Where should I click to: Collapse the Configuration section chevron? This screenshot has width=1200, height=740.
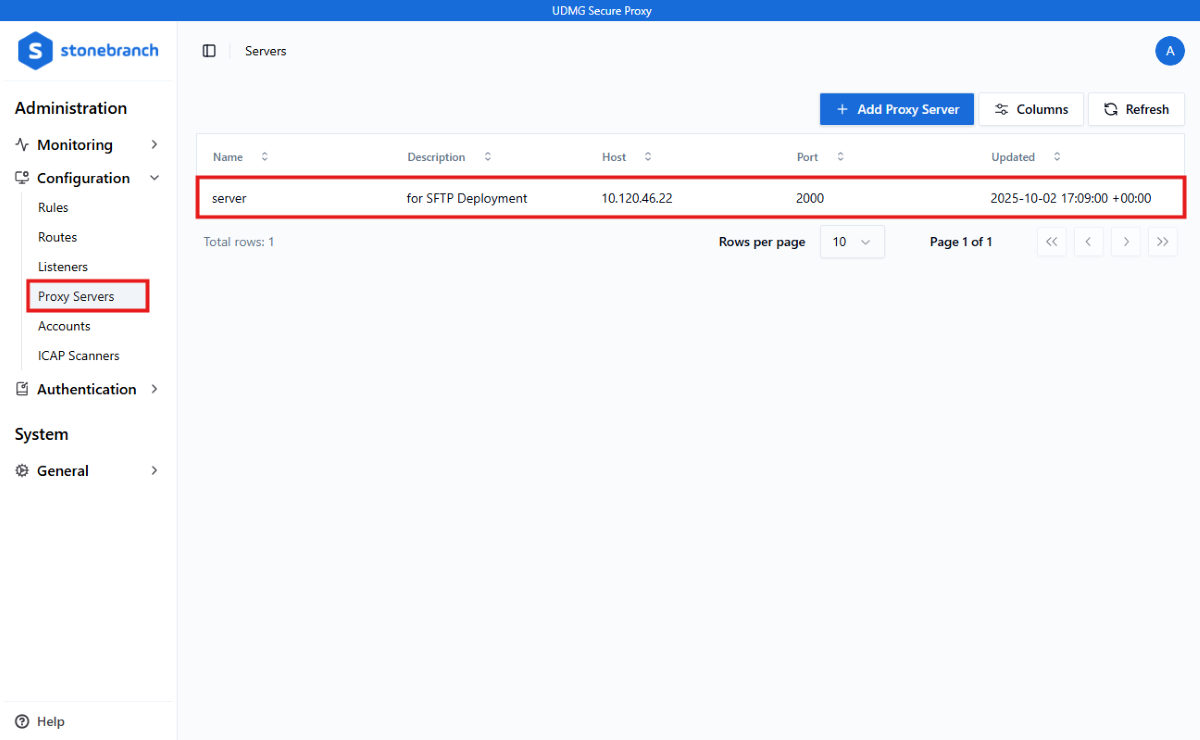[154, 177]
